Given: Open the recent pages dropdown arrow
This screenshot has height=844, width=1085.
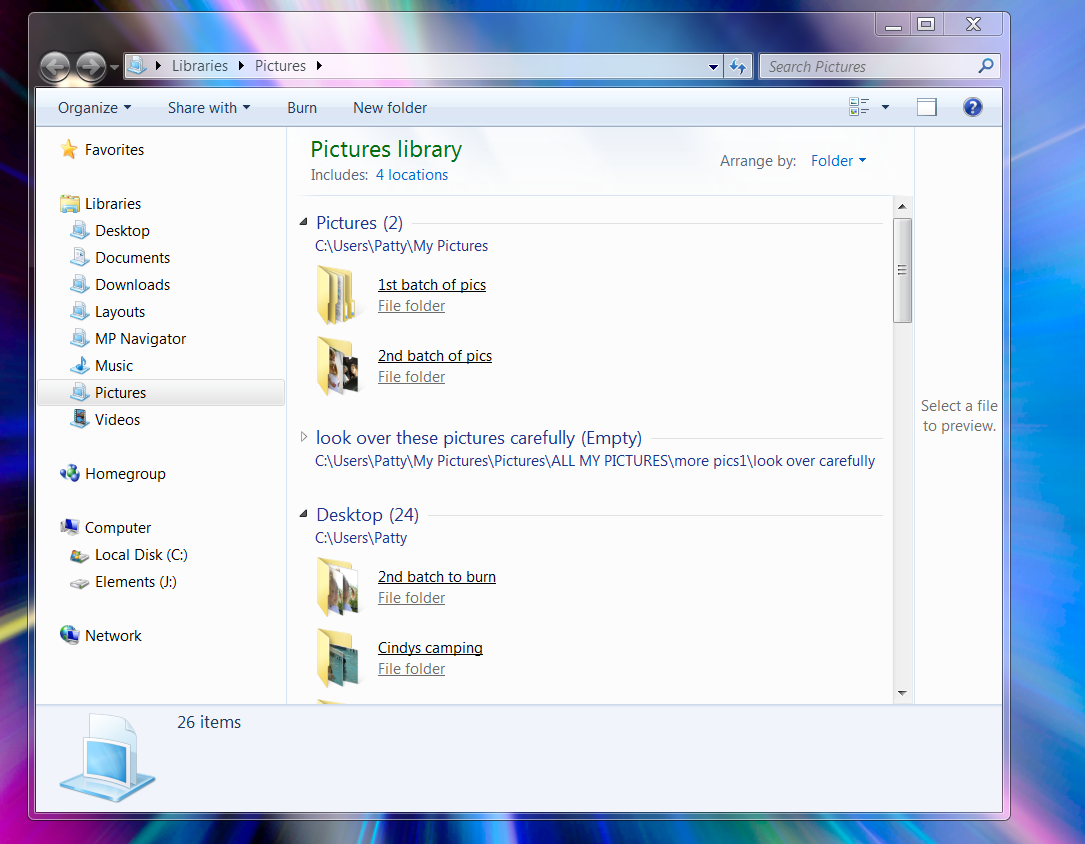Looking at the screenshot, I should (114, 68).
